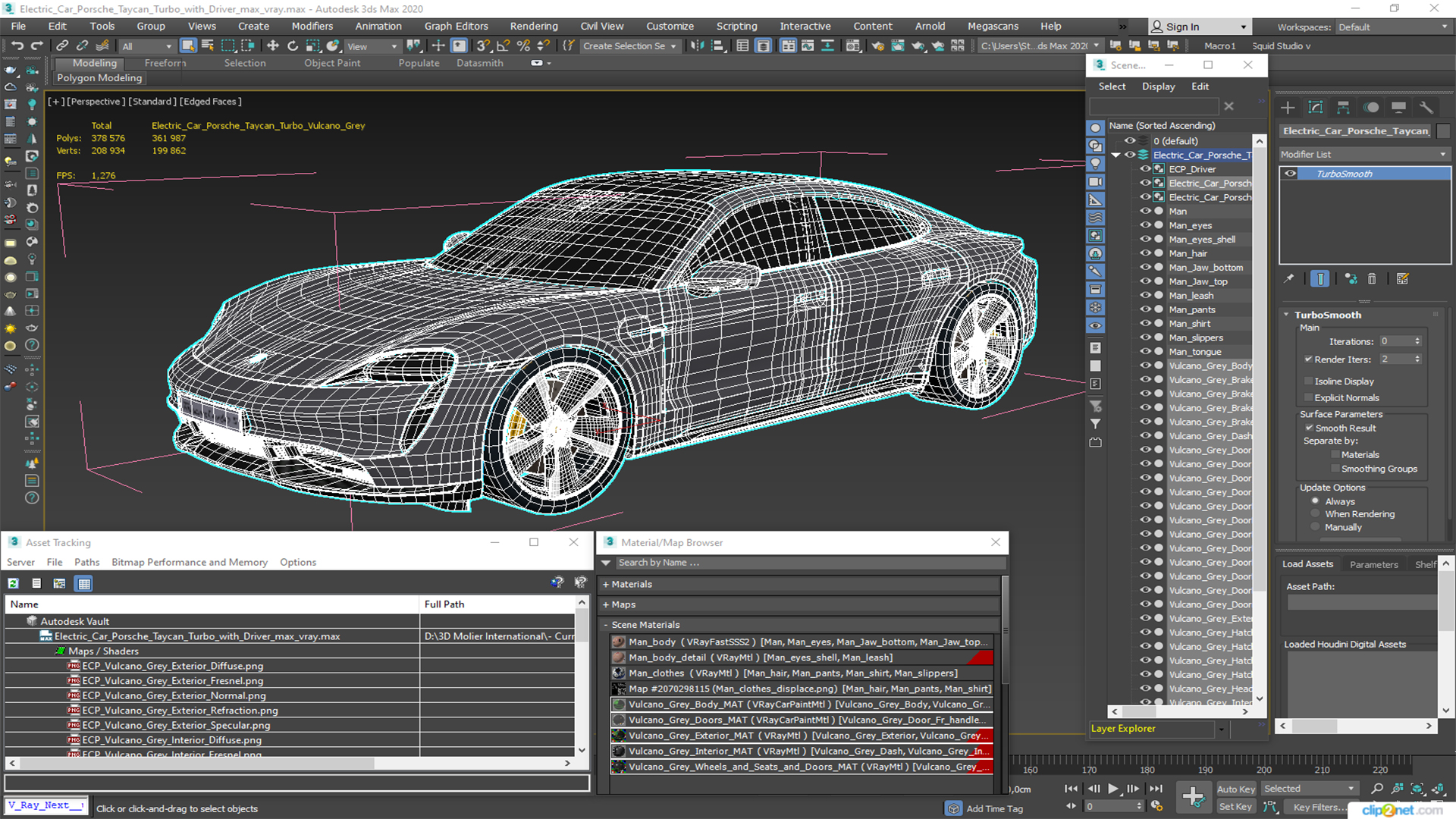
Task: Open Select by Name list icon
Action: (208, 45)
